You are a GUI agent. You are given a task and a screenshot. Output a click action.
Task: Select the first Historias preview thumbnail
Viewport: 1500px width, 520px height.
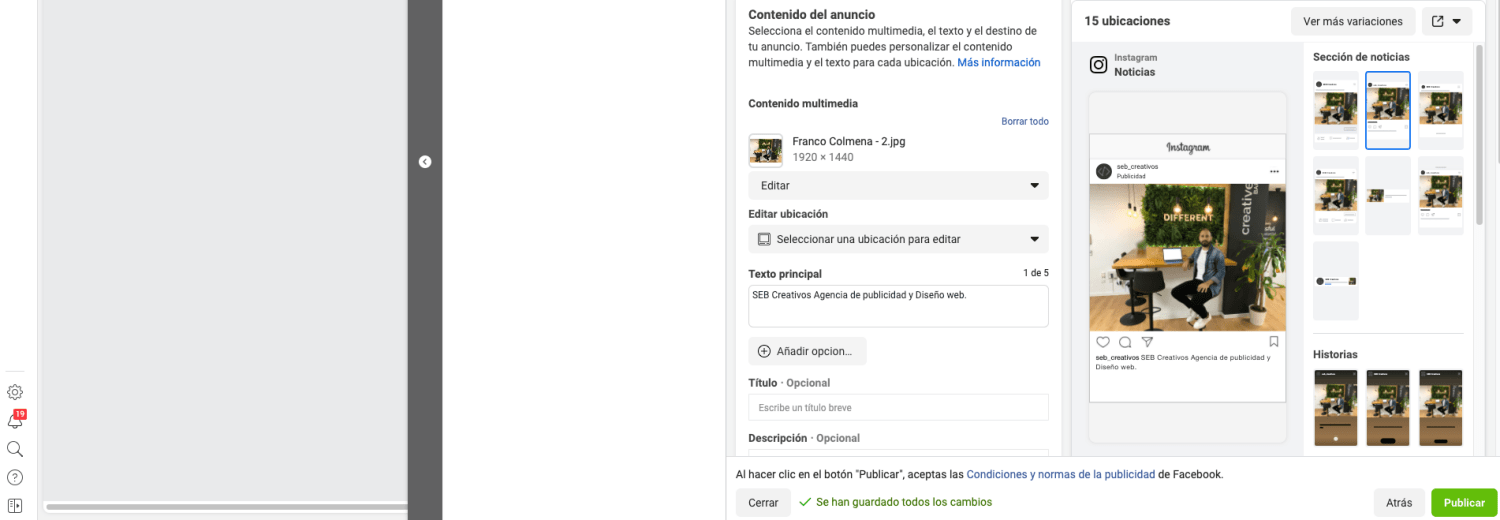1335,407
